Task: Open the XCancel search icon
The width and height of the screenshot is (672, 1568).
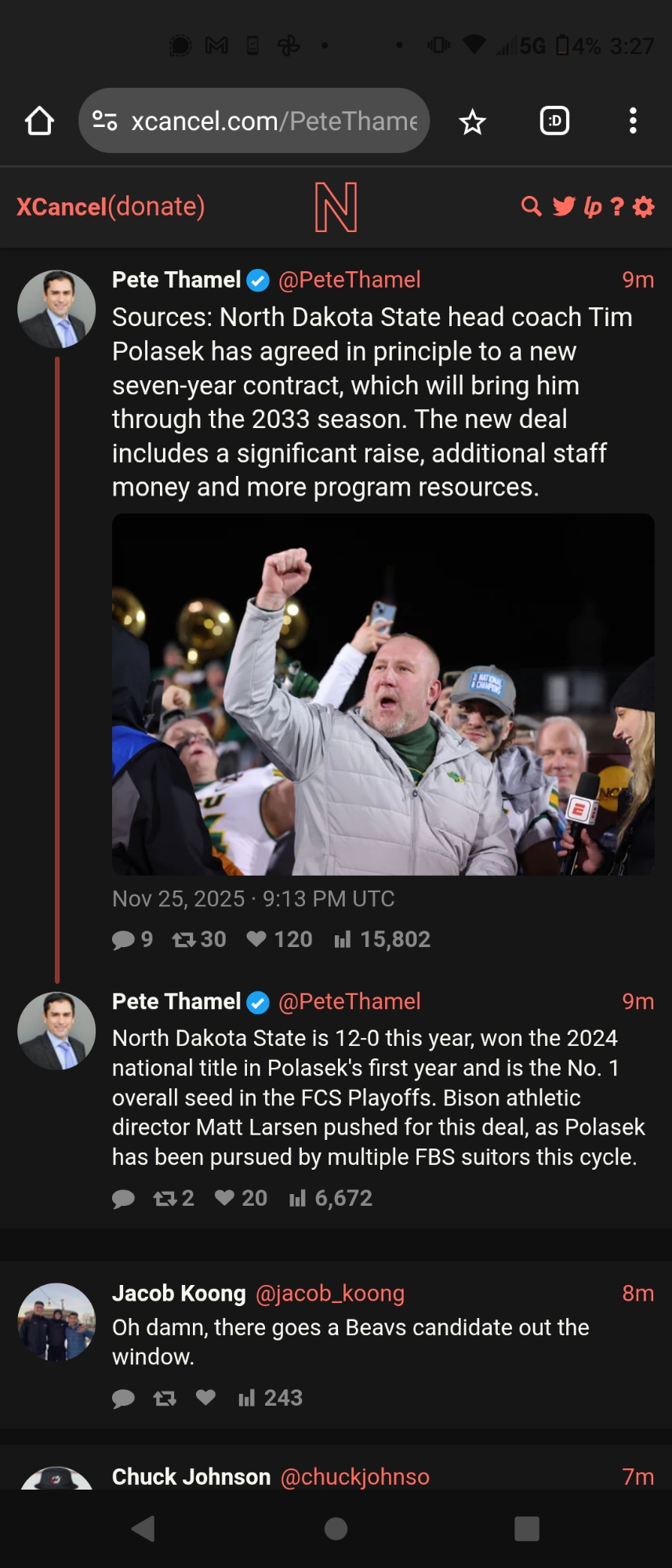Action: (531, 206)
